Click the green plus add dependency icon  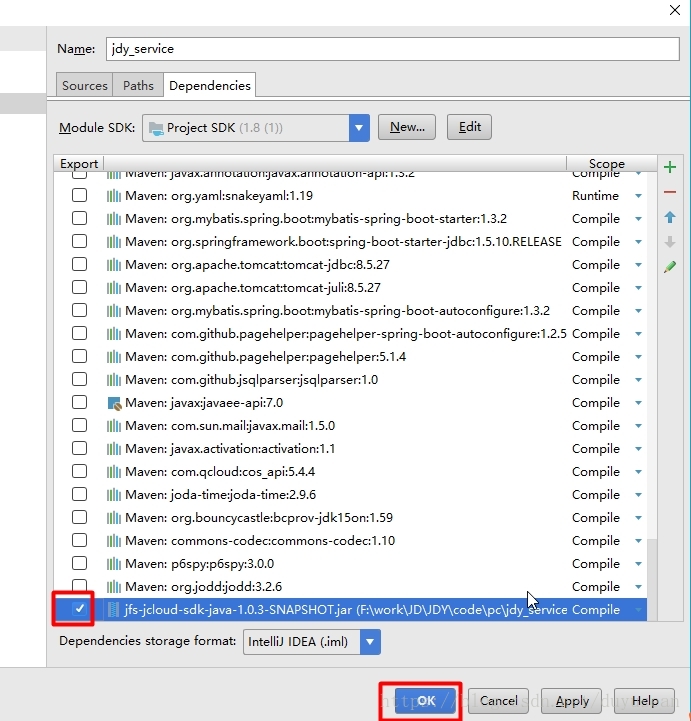click(x=670, y=167)
